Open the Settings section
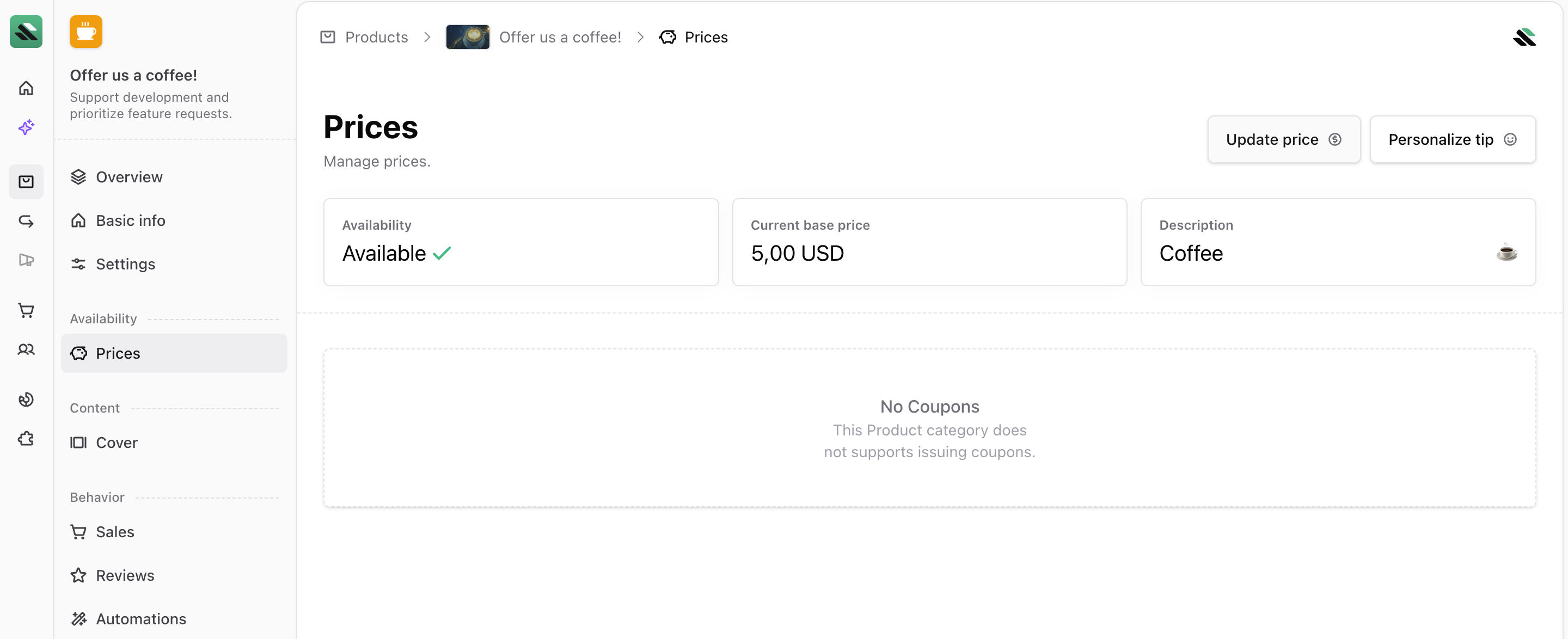The height and width of the screenshot is (639, 1568). point(125,264)
